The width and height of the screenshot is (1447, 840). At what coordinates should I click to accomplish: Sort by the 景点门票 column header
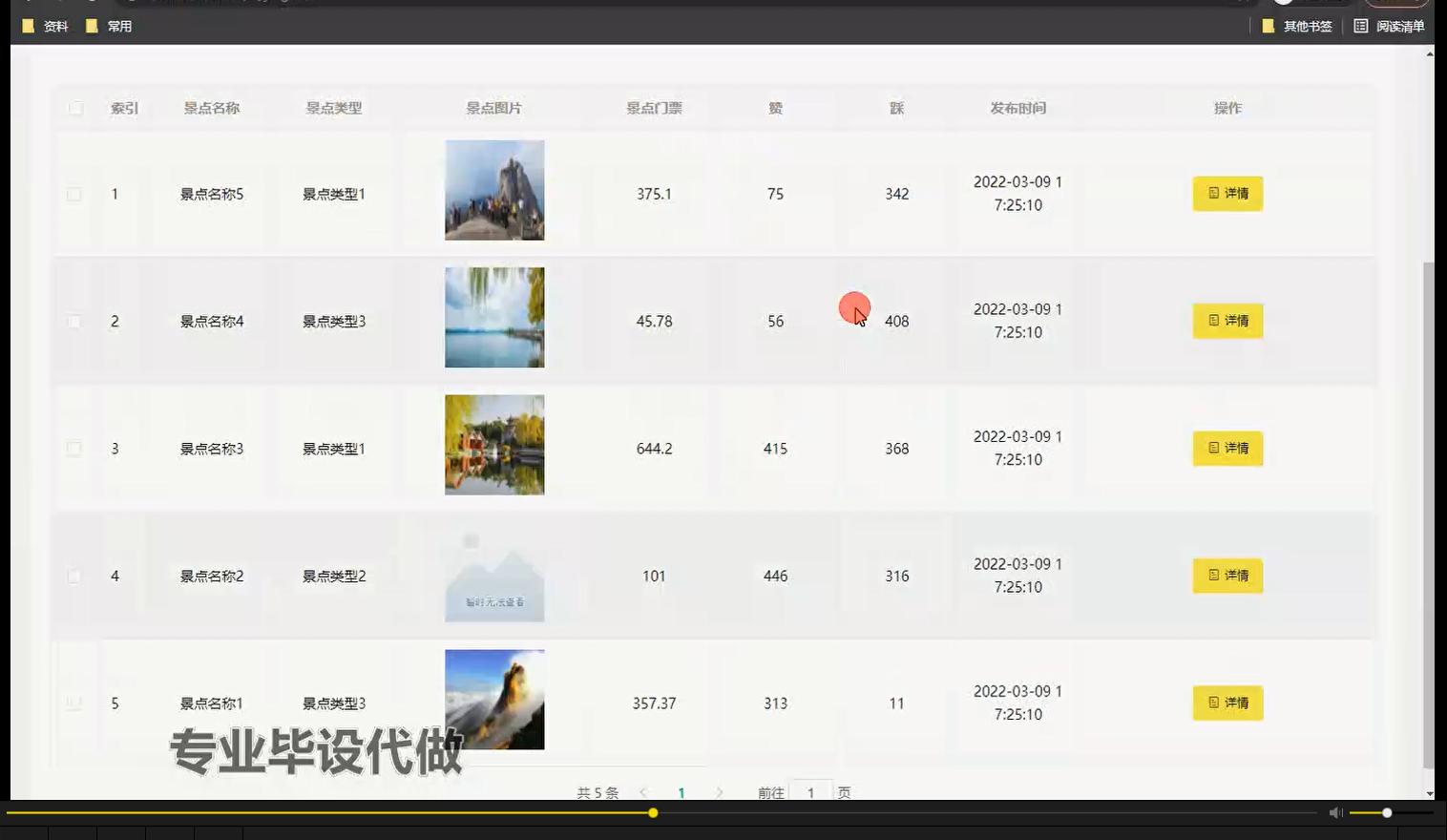[654, 108]
